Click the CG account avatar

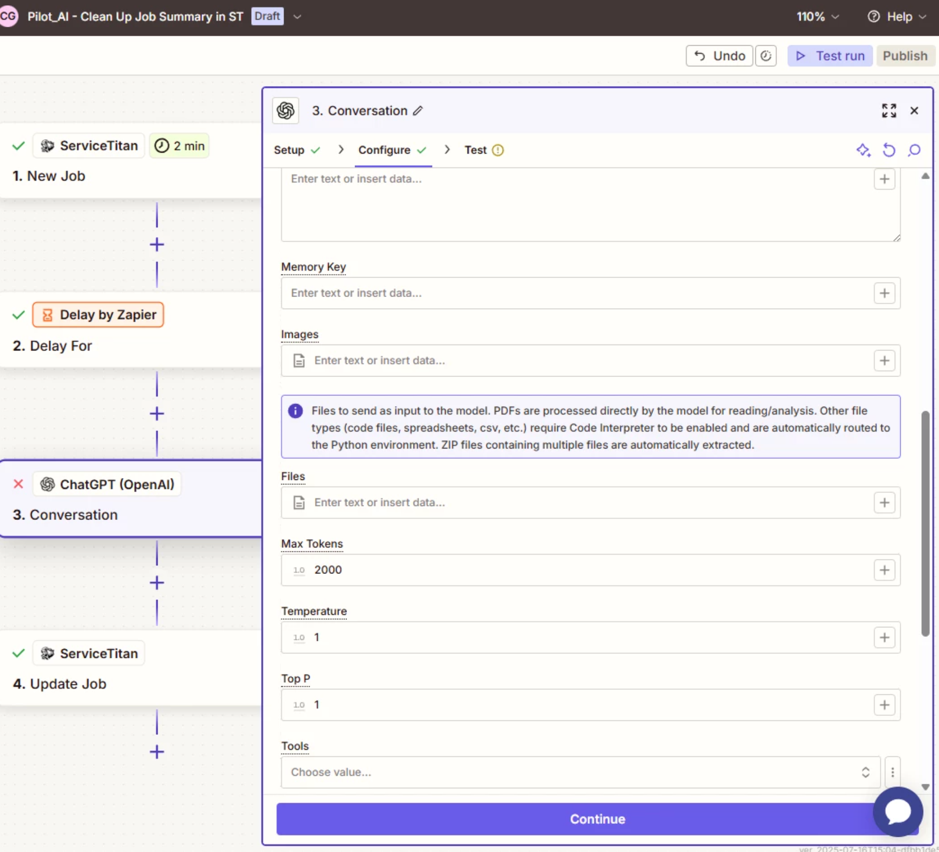point(8,16)
